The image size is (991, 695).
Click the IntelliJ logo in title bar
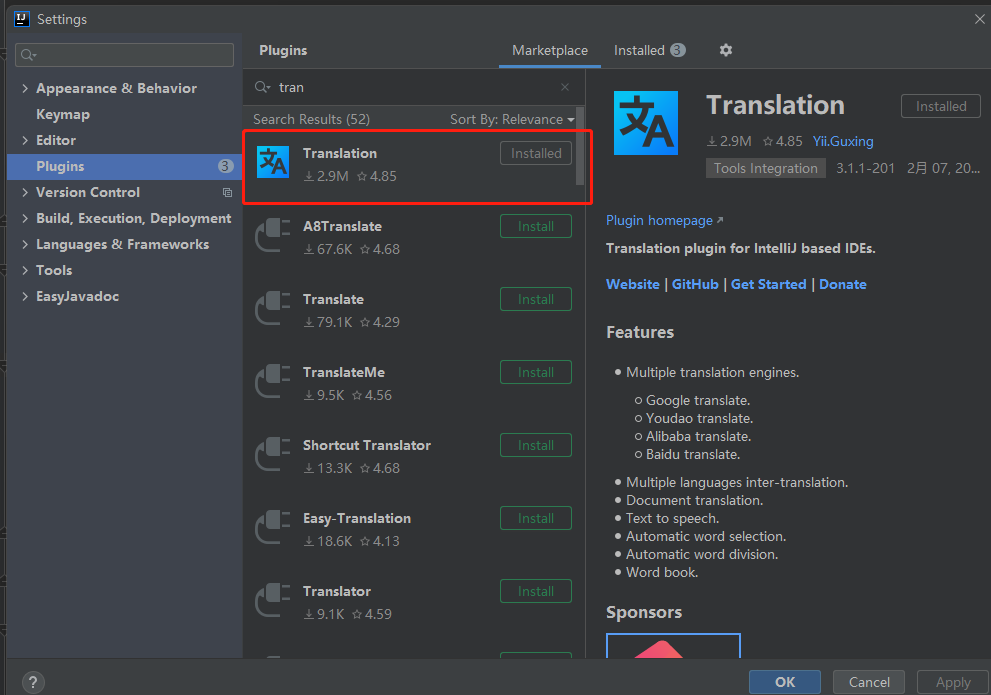click(x=22, y=19)
